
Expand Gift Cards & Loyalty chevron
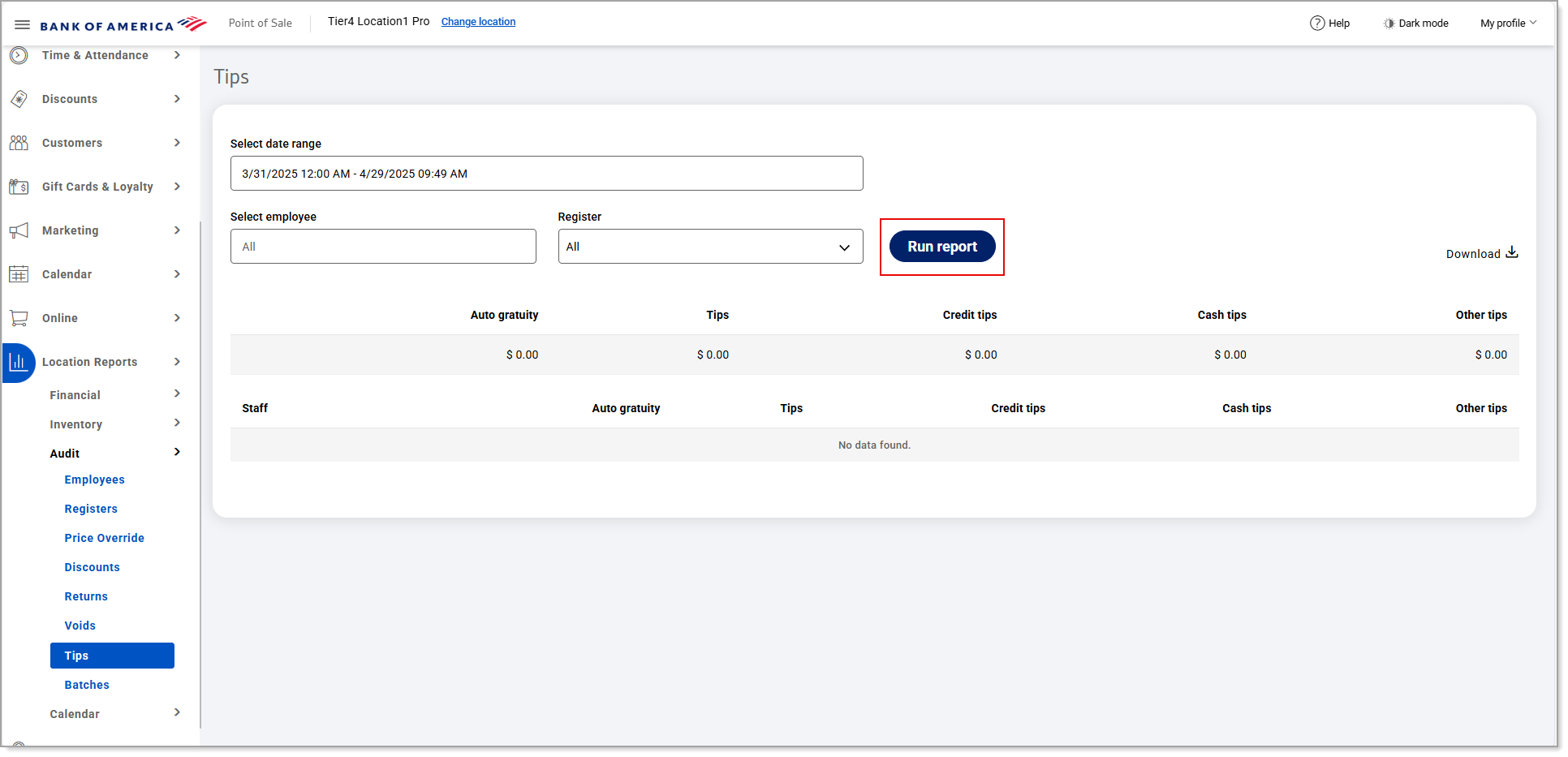tap(177, 187)
